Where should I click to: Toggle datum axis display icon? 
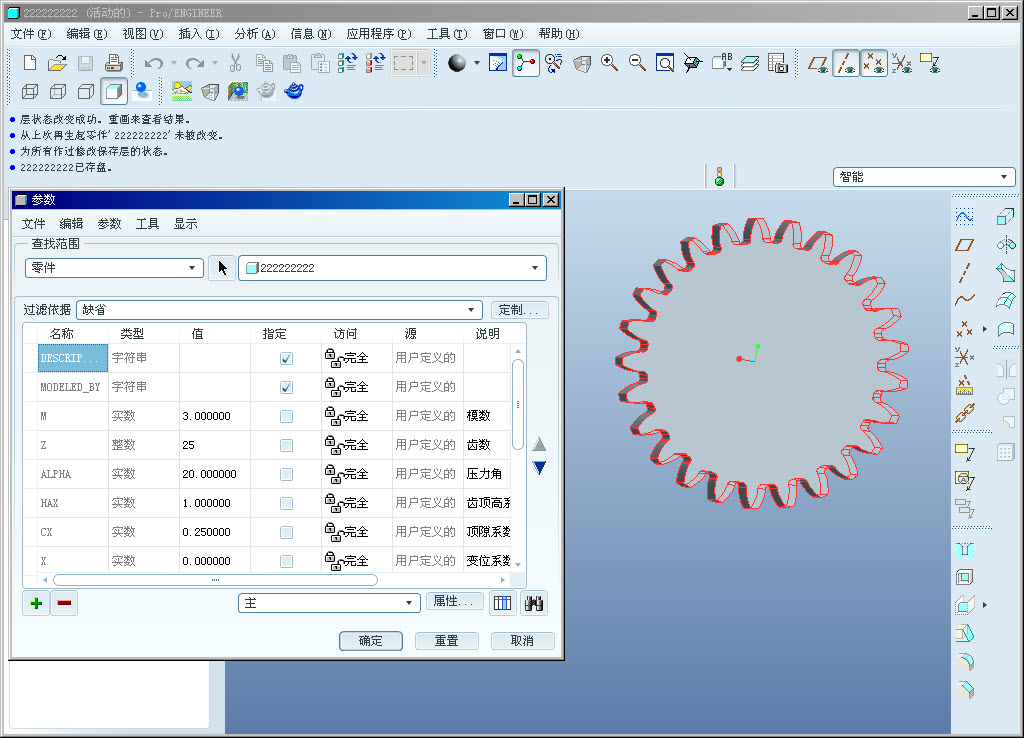coord(846,63)
